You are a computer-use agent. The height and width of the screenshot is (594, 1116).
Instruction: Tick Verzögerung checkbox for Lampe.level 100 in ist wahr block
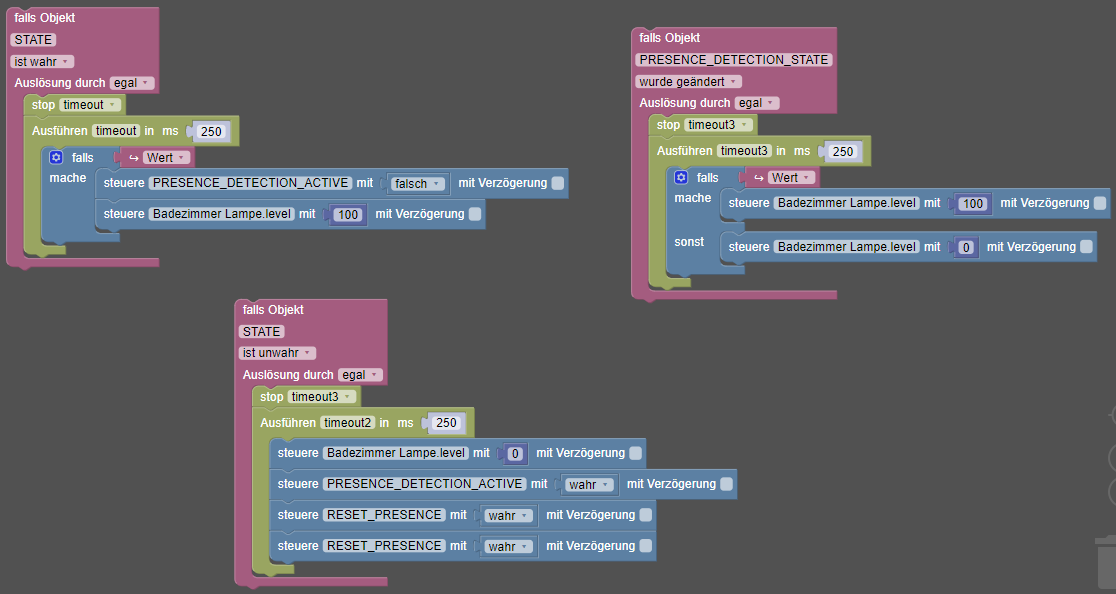475,214
